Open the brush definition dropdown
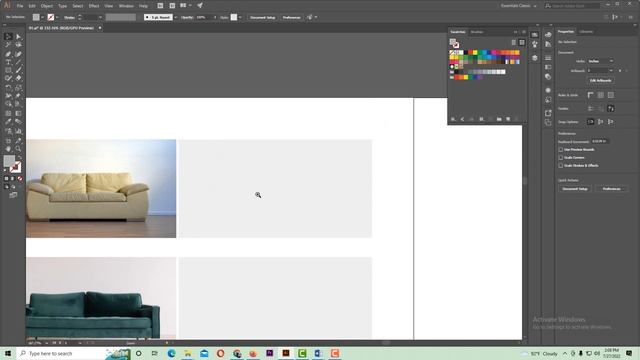Viewport: 640px width, 360px height. pyautogui.click(x=175, y=17)
